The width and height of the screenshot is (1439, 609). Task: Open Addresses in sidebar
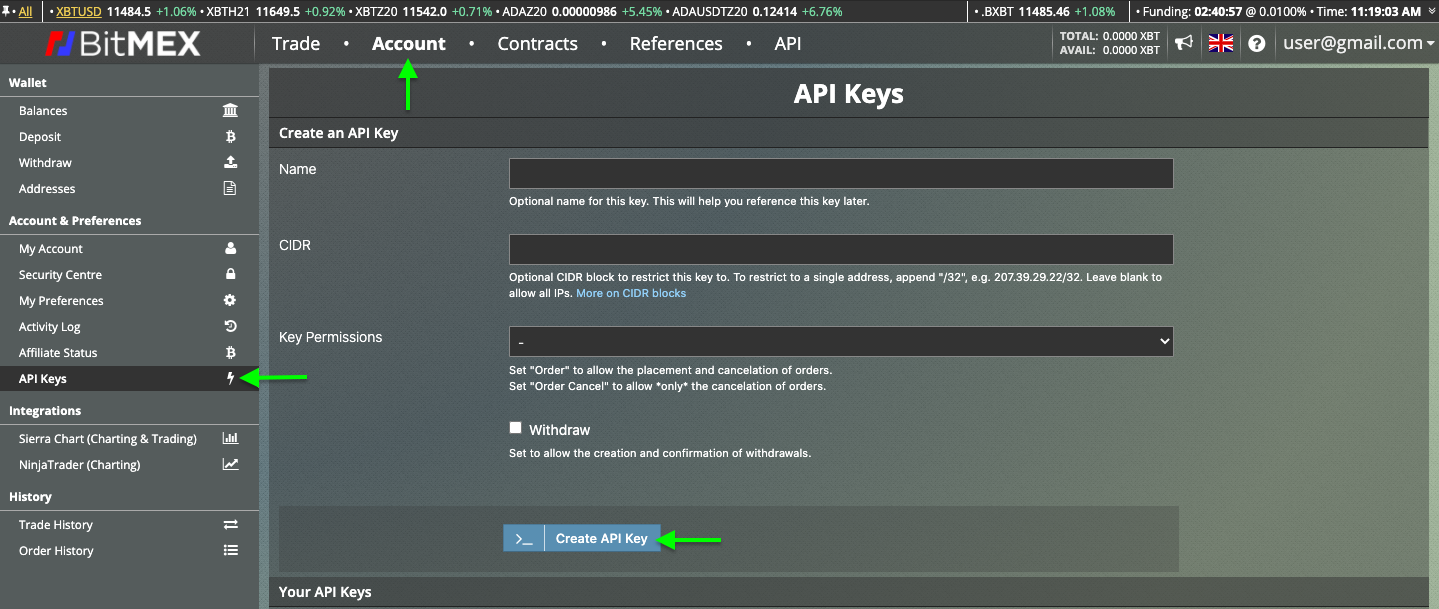tap(47, 189)
